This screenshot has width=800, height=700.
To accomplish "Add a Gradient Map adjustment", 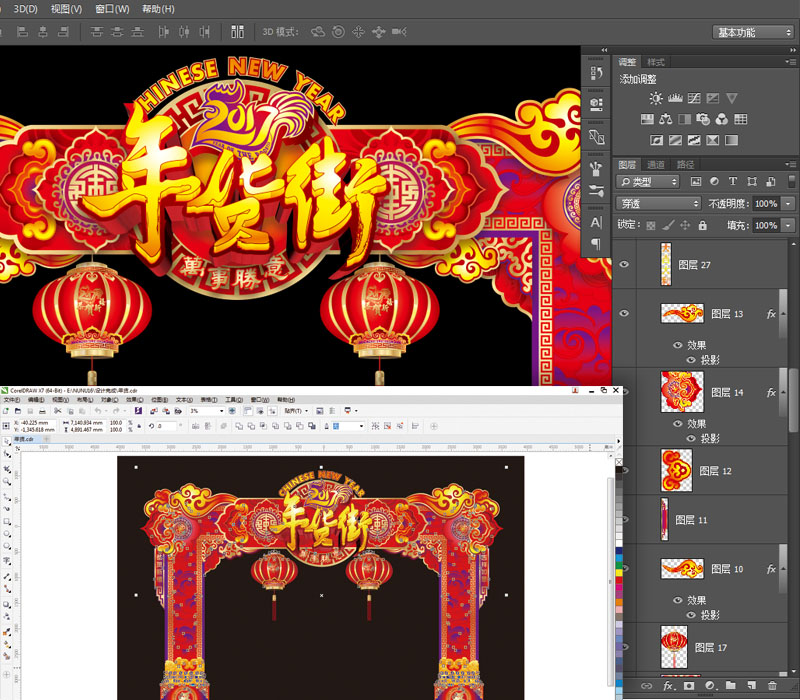I will click(731, 140).
